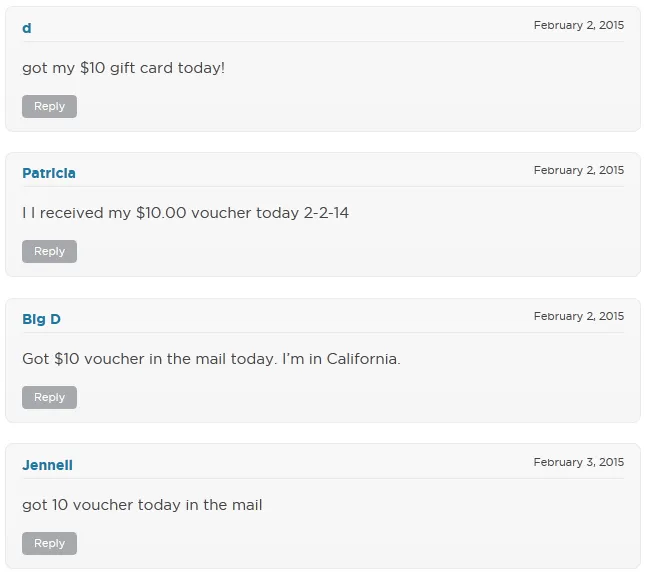Viewport: 651px width, 578px height.
Task: Click the divider line under d's name
Action: pyautogui.click(x=323, y=42)
